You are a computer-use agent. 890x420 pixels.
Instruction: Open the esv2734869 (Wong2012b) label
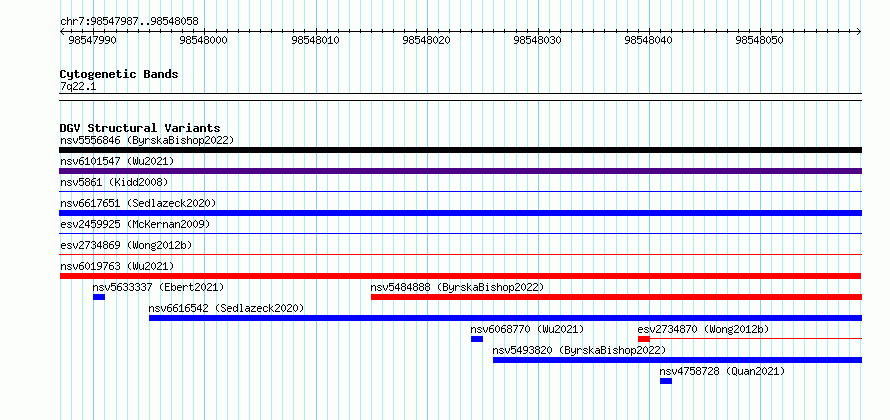coord(126,245)
